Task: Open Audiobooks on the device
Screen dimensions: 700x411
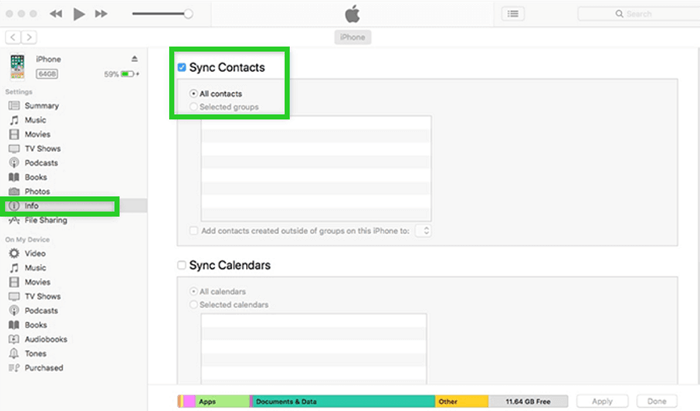Action: (x=45, y=339)
